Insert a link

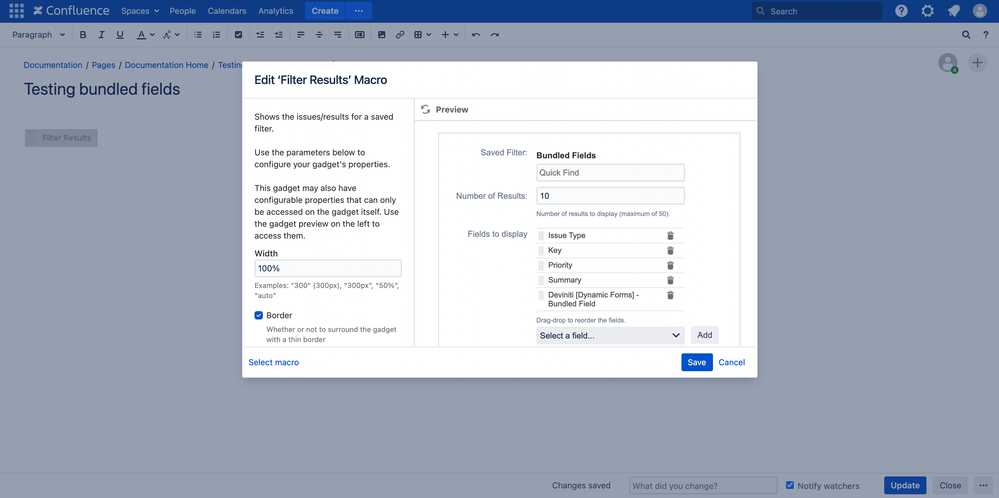coord(400,35)
